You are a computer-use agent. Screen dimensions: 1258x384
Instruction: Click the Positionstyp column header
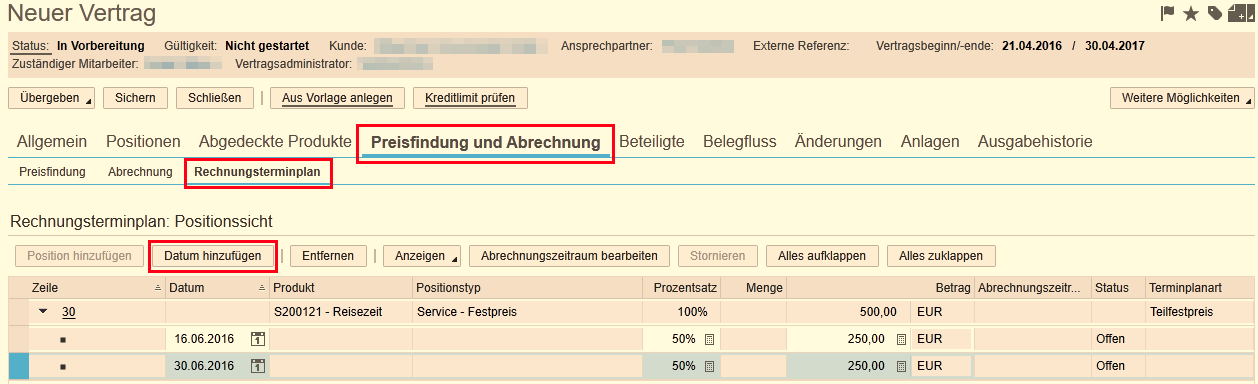pyautogui.click(x=527, y=288)
